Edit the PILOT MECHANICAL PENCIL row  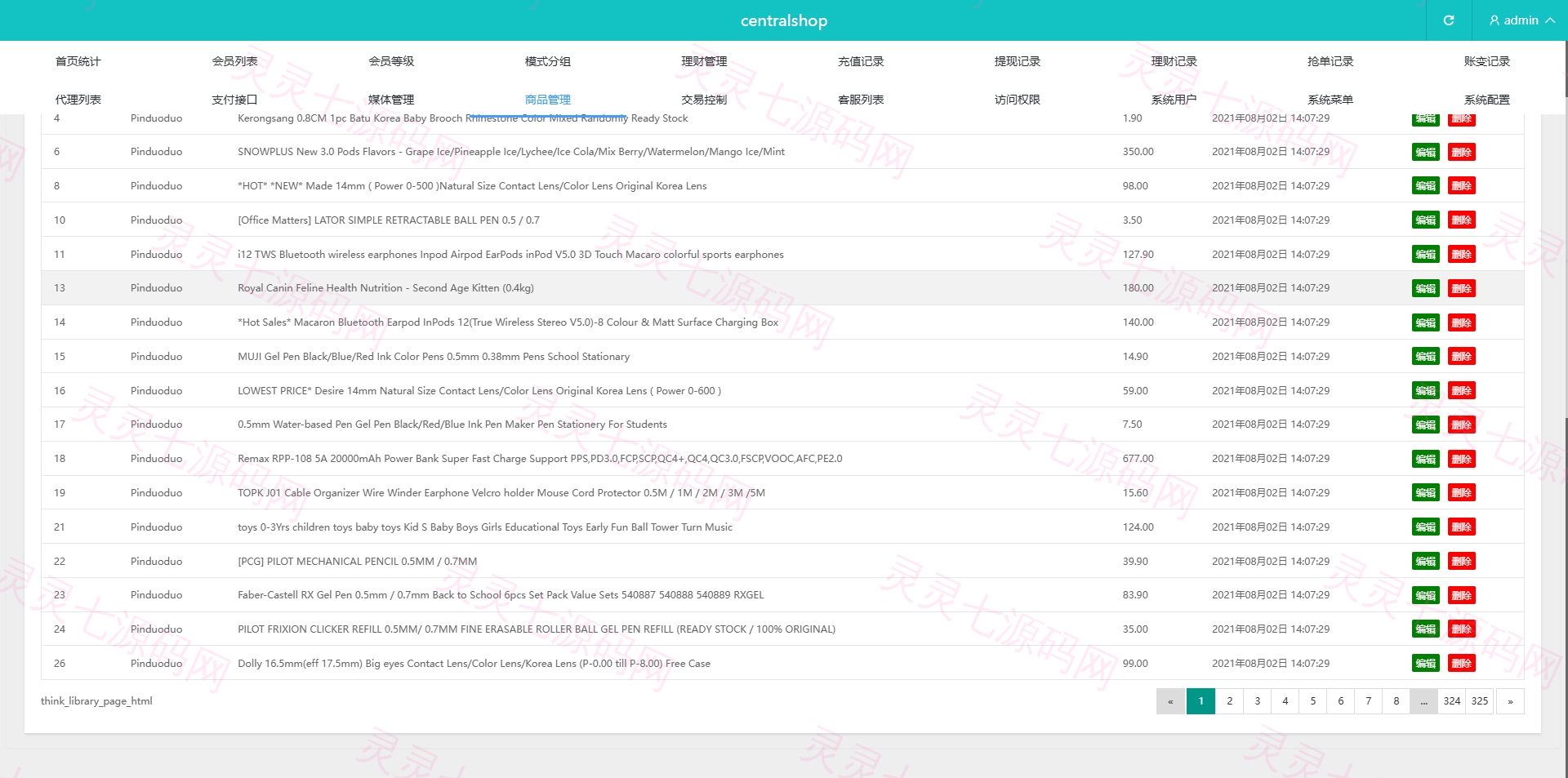point(1426,562)
